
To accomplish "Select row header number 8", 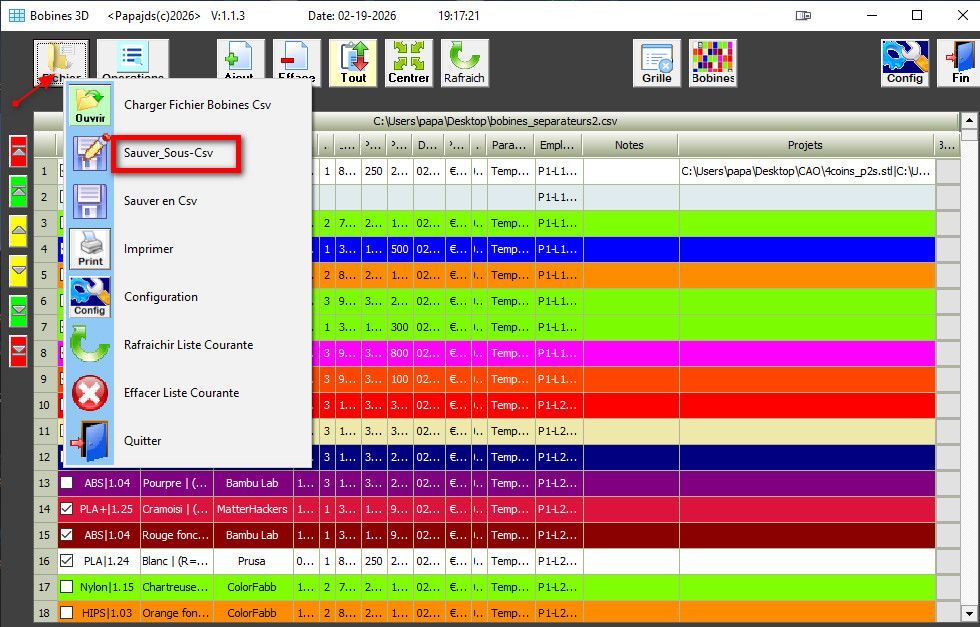I will (x=44, y=353).
